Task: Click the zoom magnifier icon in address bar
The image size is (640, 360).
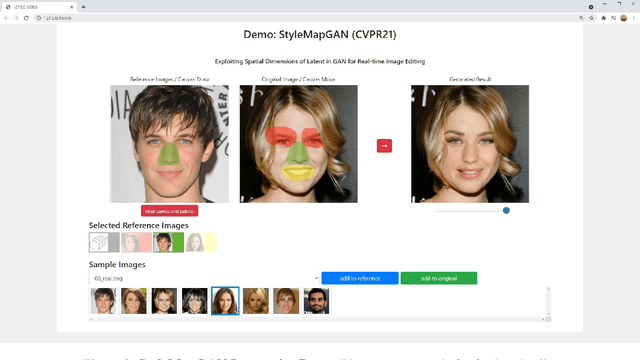Action: (x=581, y=18)
